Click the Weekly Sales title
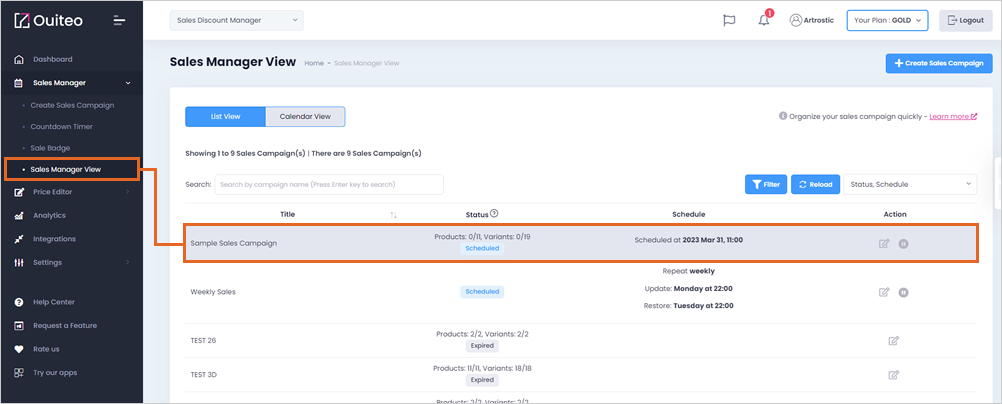1002x404 pixels. (x=213, y=292)
